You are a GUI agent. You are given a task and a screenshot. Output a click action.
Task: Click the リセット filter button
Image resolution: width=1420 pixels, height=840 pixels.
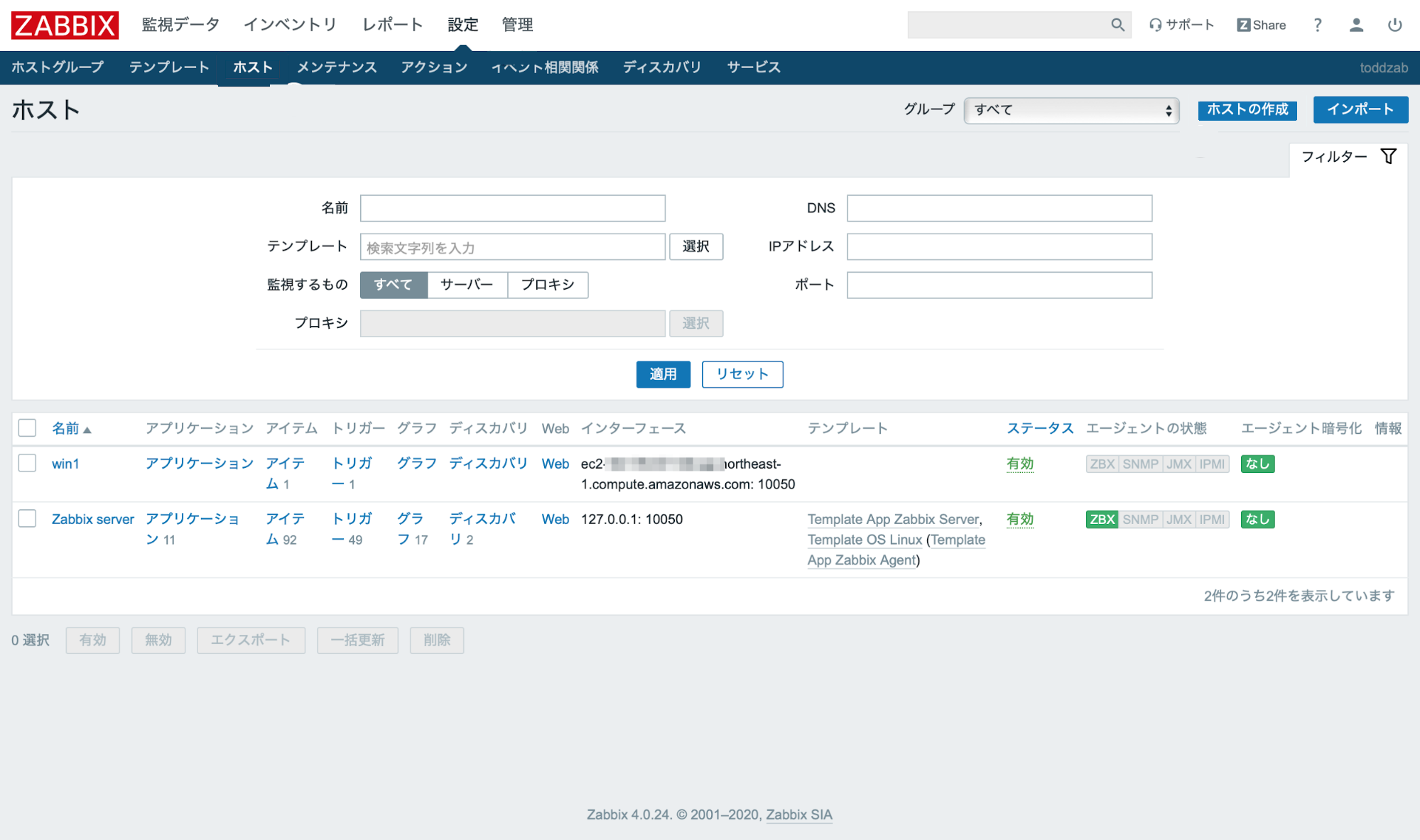(x=742, y=374)
